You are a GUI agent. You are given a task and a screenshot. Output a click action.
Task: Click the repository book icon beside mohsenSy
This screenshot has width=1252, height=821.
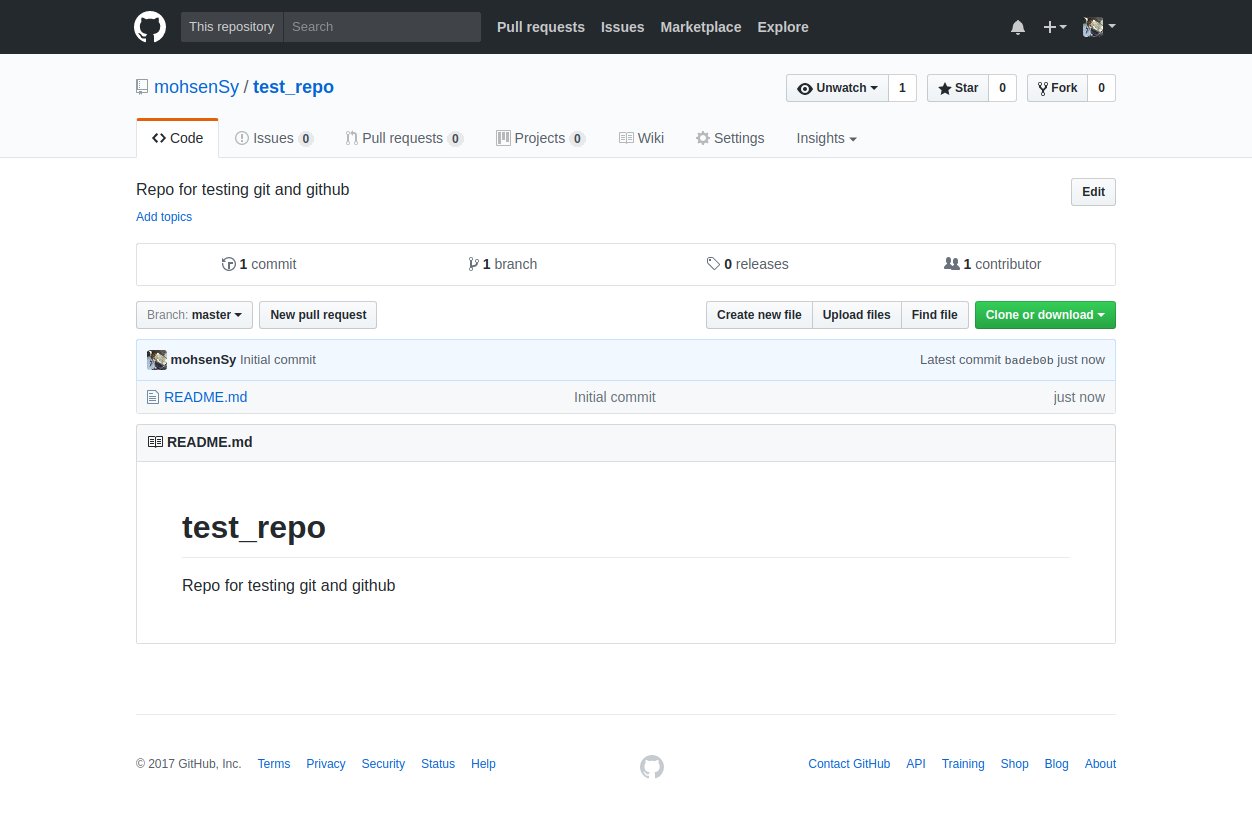click(x=142, y=87)
